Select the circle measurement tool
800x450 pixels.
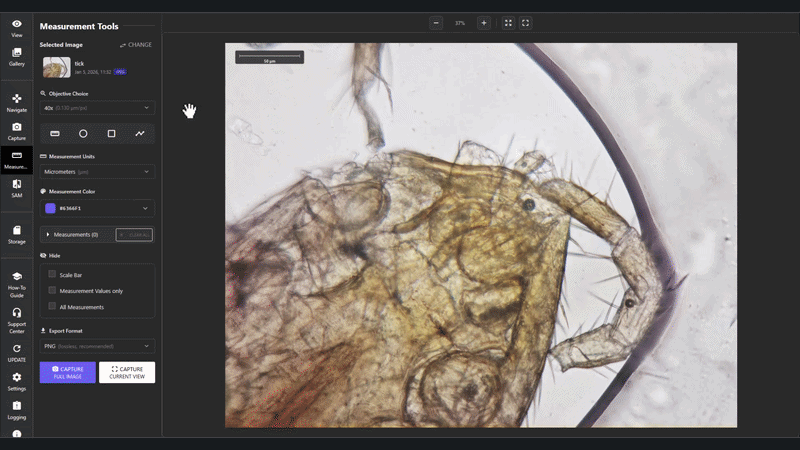click(x=83, y=133)
